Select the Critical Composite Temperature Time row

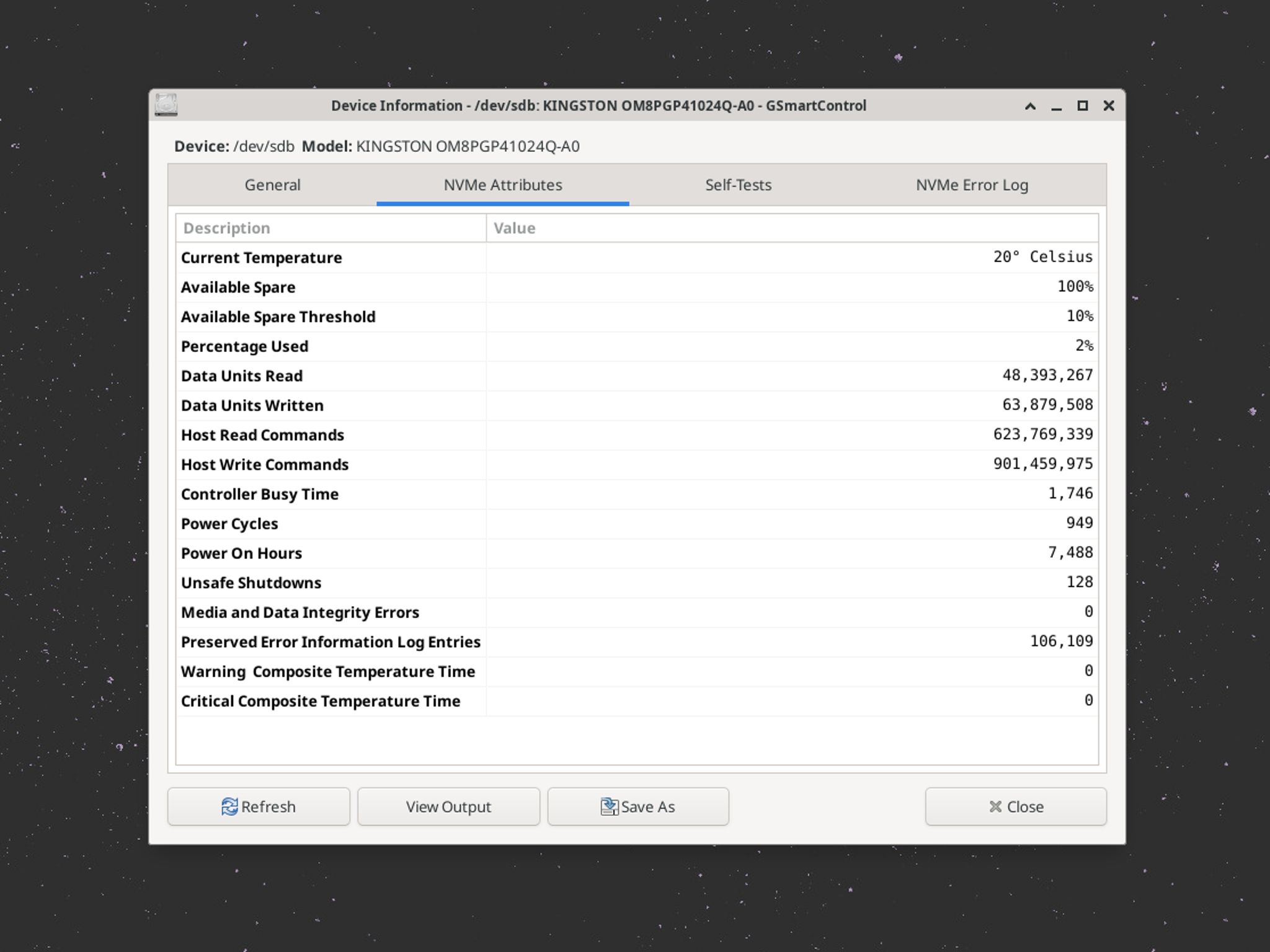point(637,701)
